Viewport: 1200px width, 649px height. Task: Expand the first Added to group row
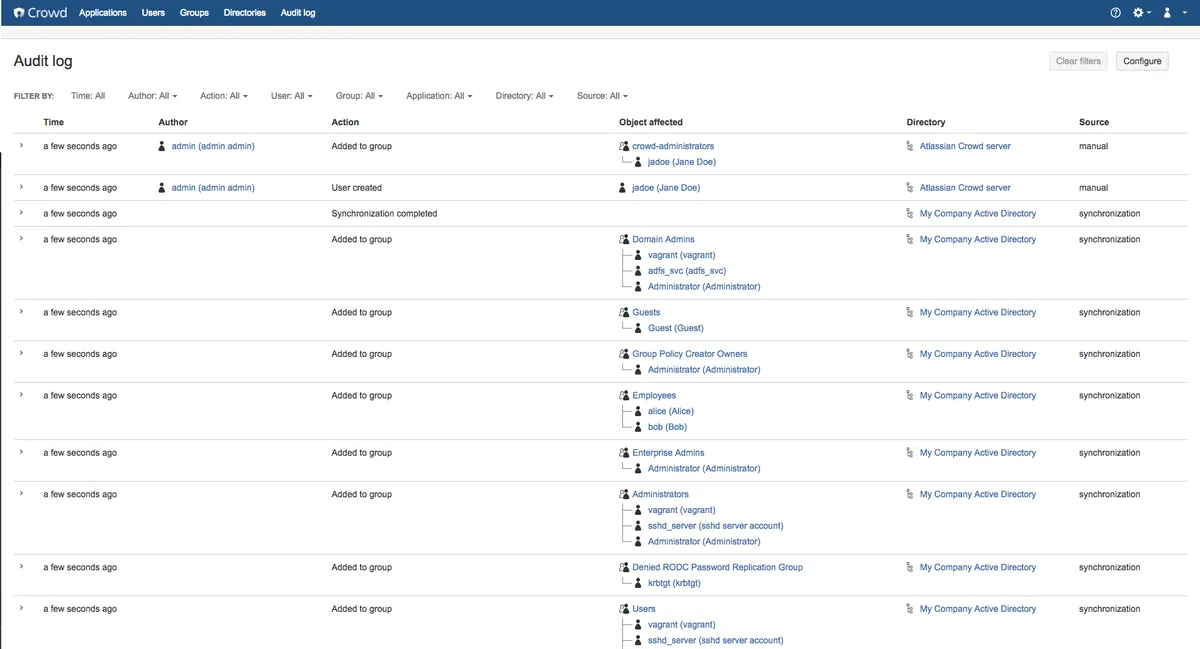(21, 146)
